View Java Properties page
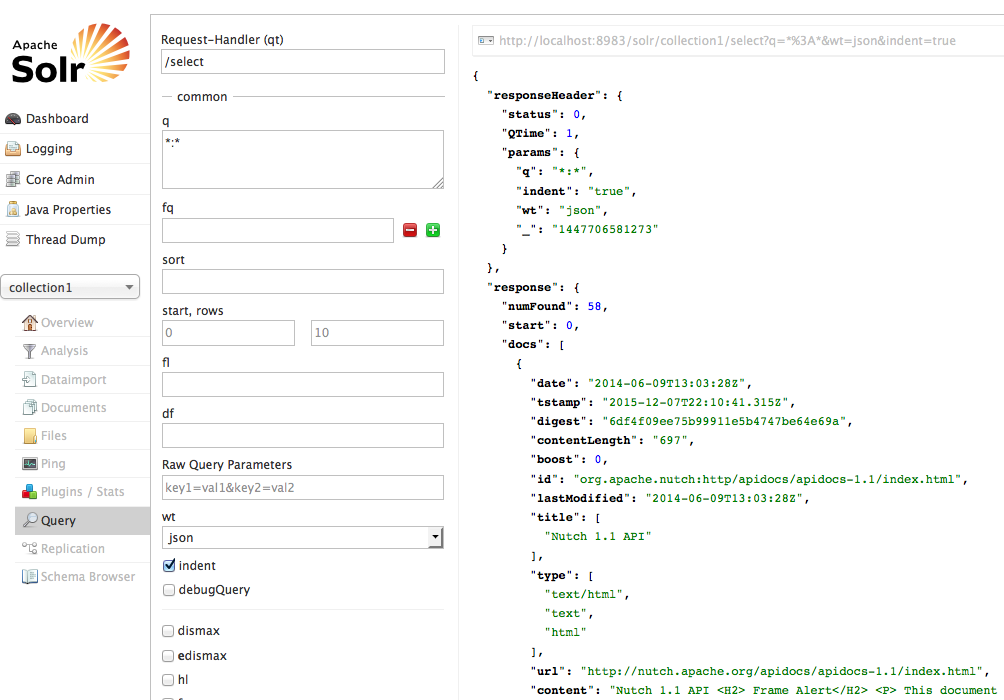Screen dimensions: 1004x700 click(x=68, y=209)
